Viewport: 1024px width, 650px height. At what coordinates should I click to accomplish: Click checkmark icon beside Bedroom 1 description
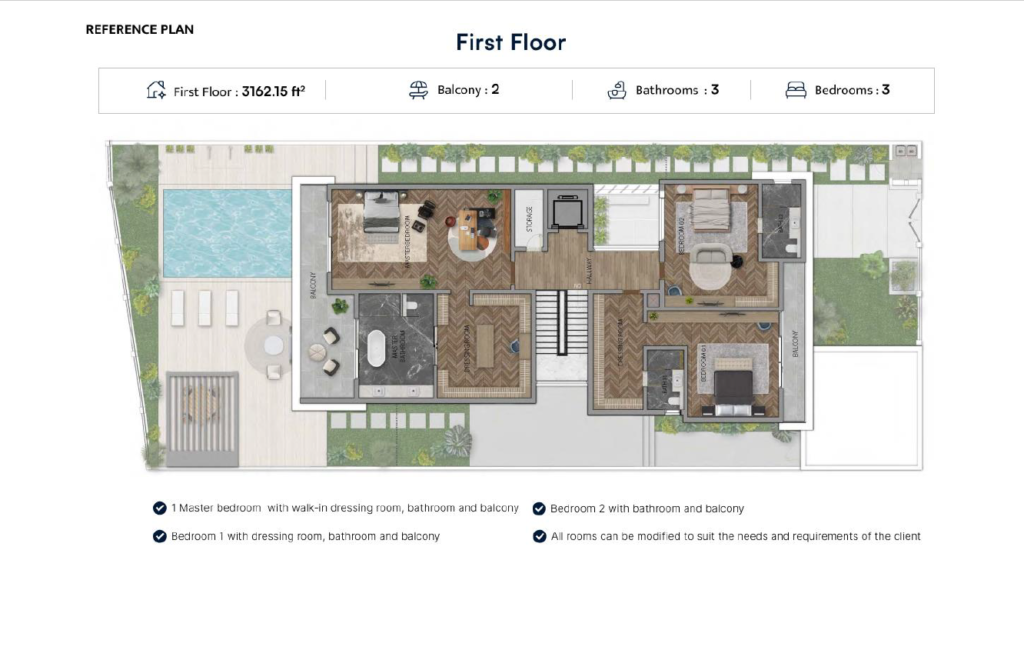pyautogui.click(x=159, y=536)
